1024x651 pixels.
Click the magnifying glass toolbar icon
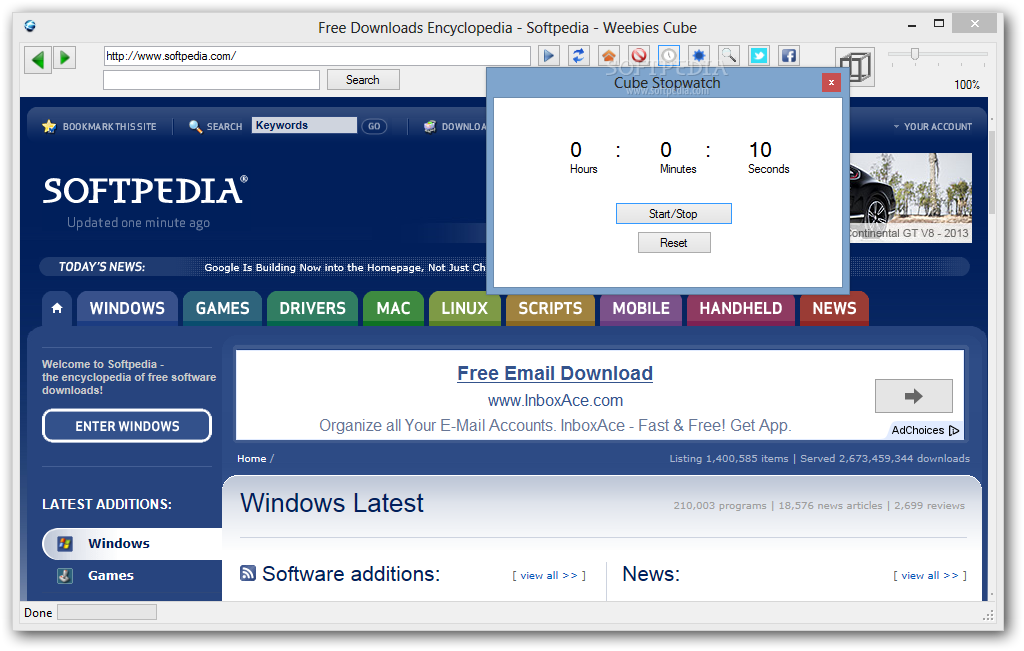[729, 56]
